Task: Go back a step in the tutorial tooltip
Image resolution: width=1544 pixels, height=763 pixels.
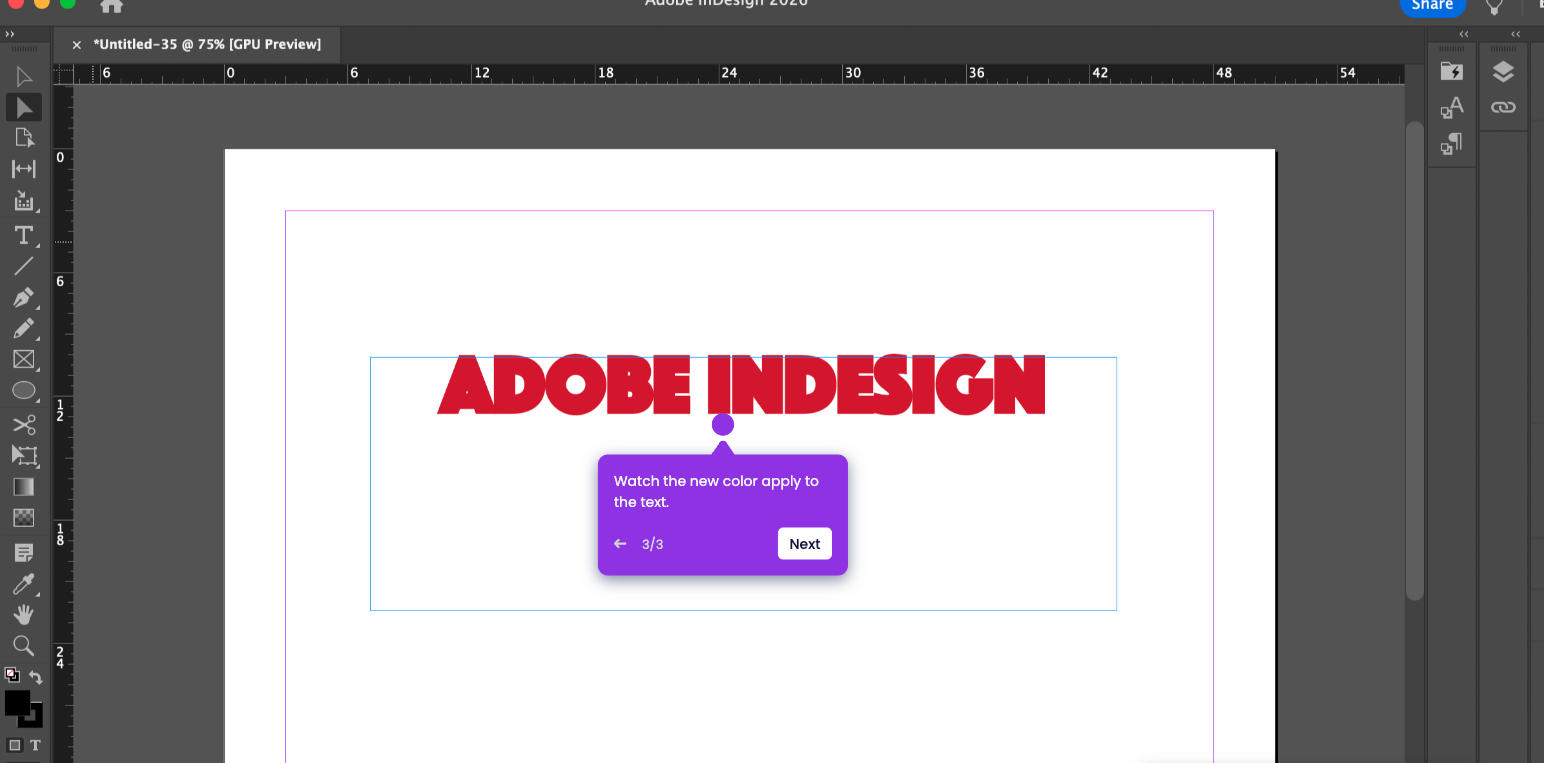Action: [620, 544]
